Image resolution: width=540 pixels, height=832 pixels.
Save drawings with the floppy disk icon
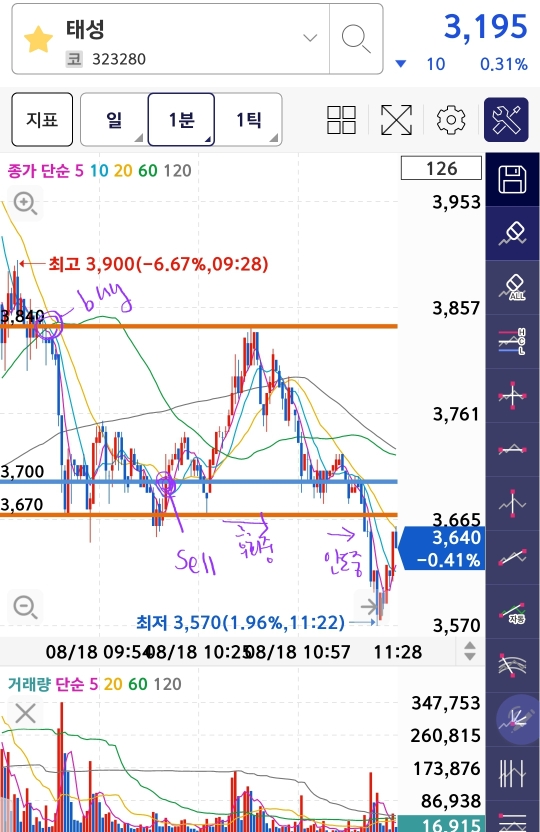click(512, 179)
